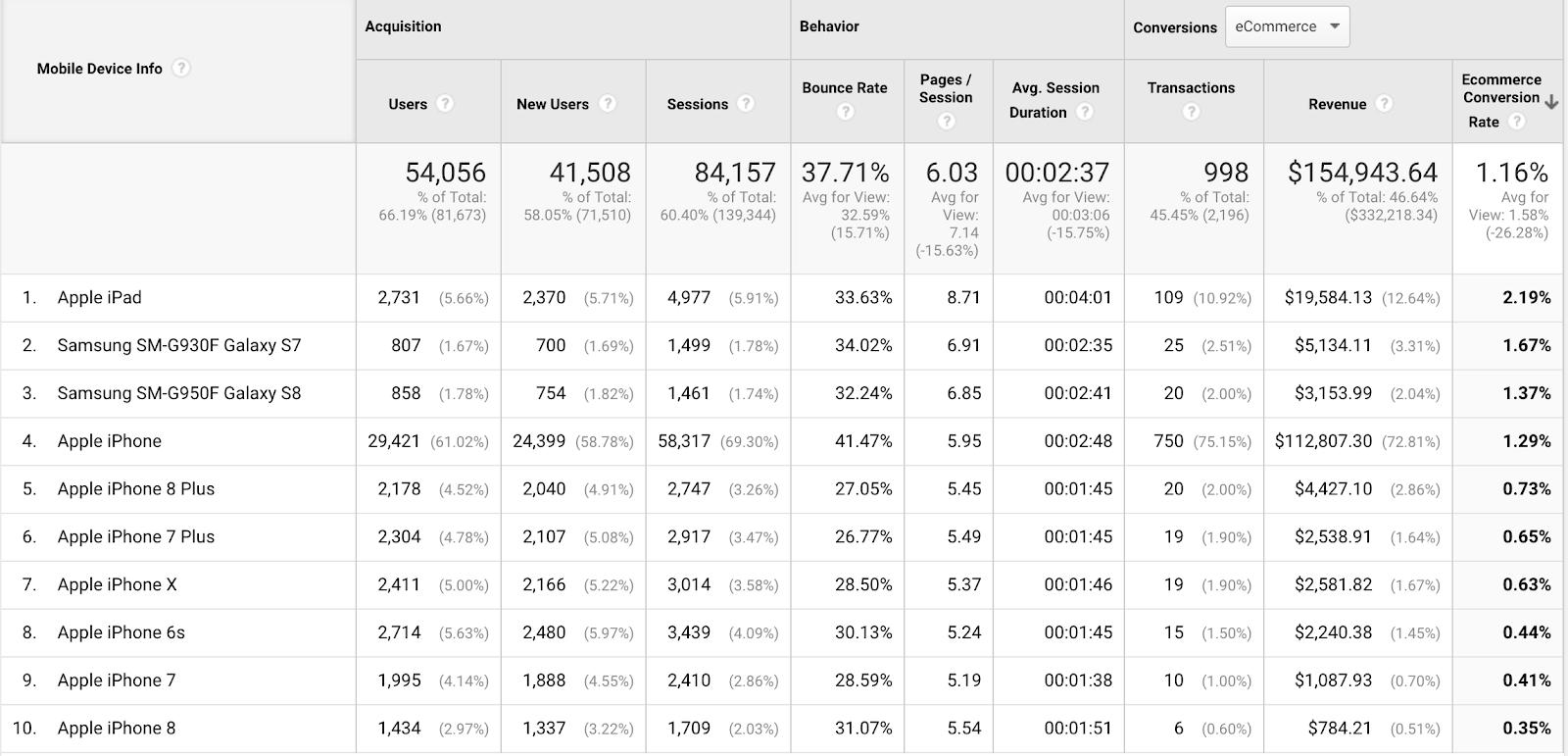Sort table by Transactions column
The width and height of the screenshot is (1568, 756).
coord(1191,87)
